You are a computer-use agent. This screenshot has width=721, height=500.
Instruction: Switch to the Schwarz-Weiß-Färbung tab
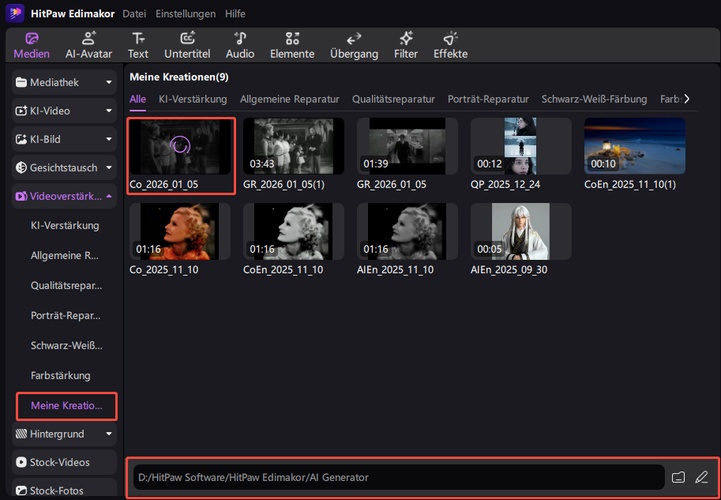(x=594, y=99)
